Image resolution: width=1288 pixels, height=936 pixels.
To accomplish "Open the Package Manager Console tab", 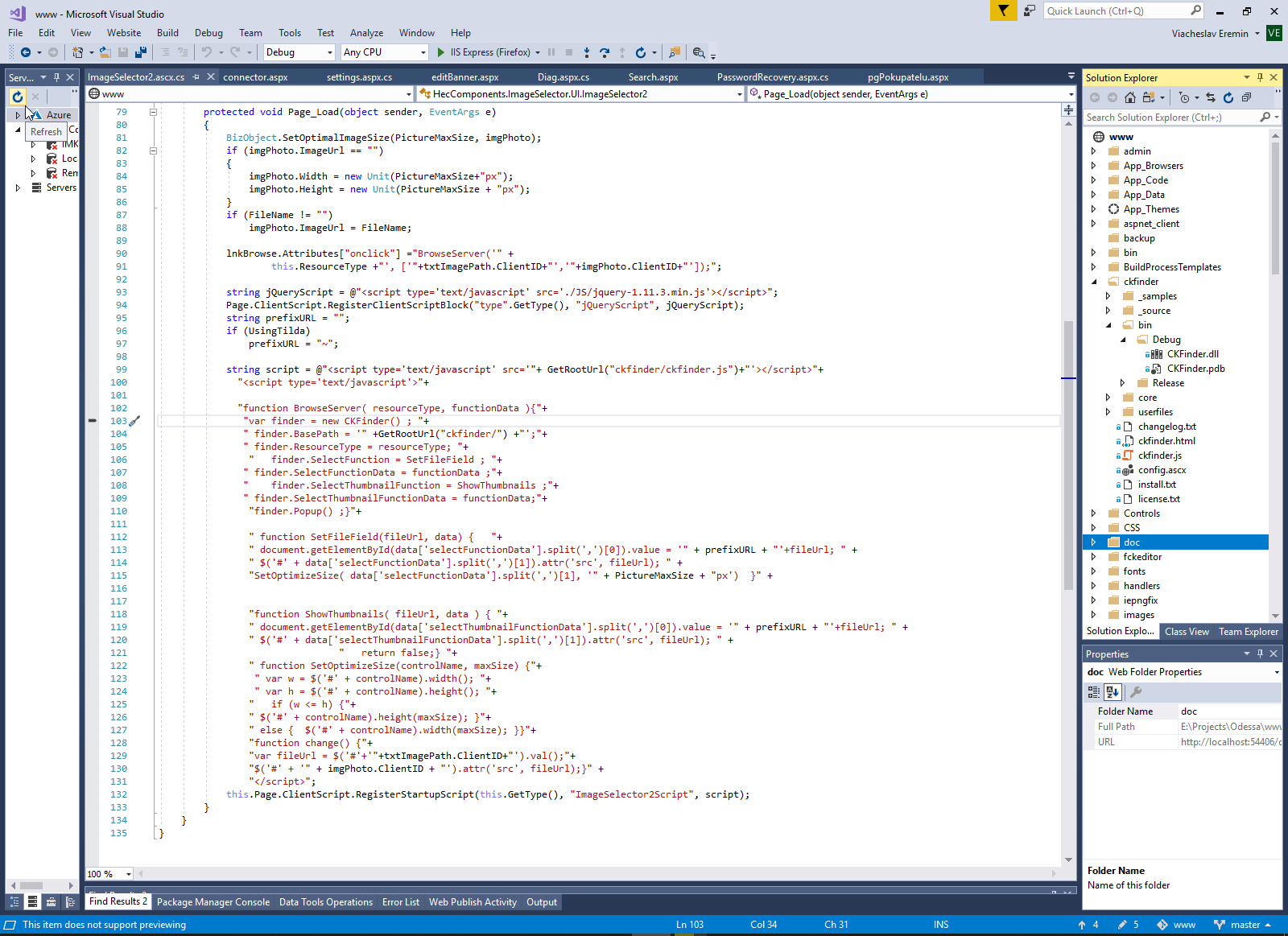I will 213,902.
